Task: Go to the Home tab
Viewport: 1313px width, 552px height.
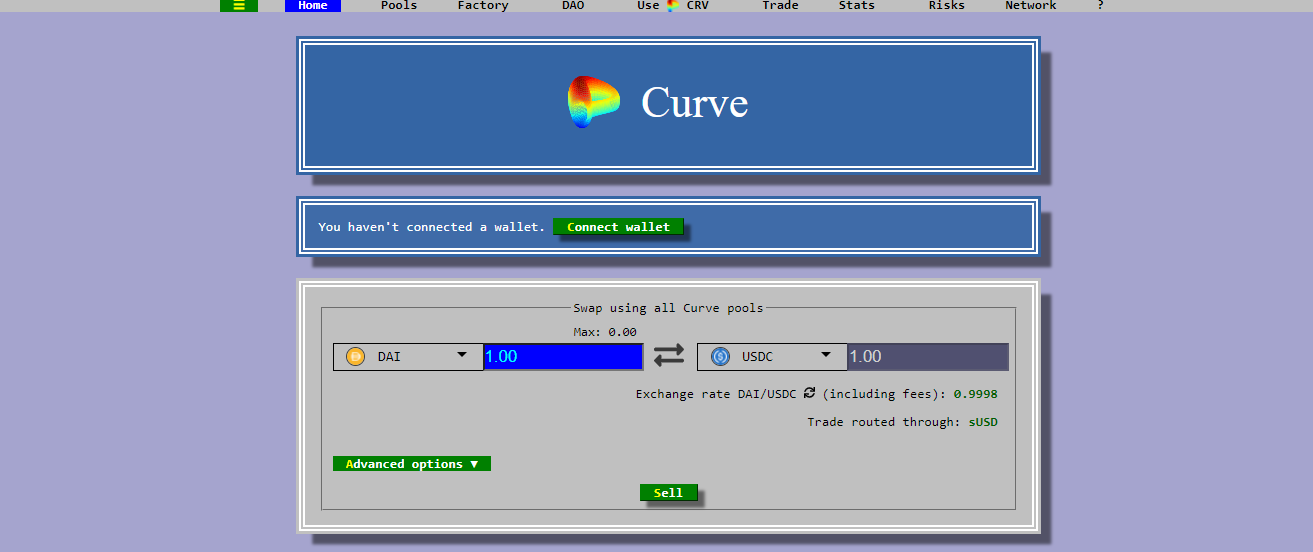Action: pos(313,6)
